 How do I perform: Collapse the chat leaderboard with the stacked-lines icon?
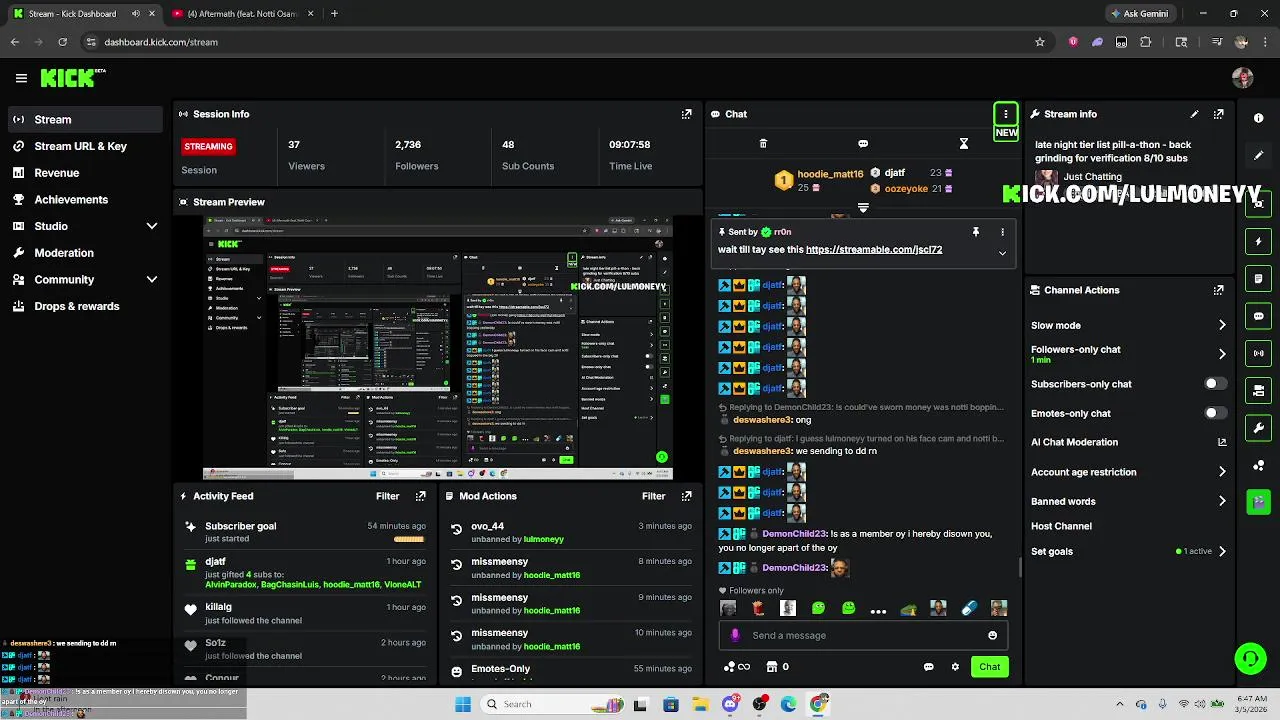[863, 208]
